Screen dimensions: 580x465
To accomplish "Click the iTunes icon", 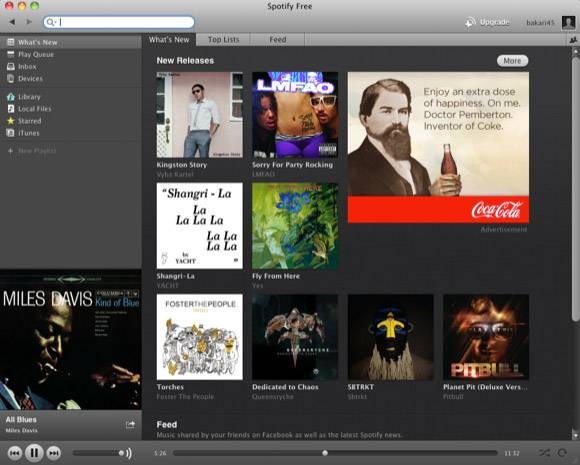I will click(x=11, y=133).
